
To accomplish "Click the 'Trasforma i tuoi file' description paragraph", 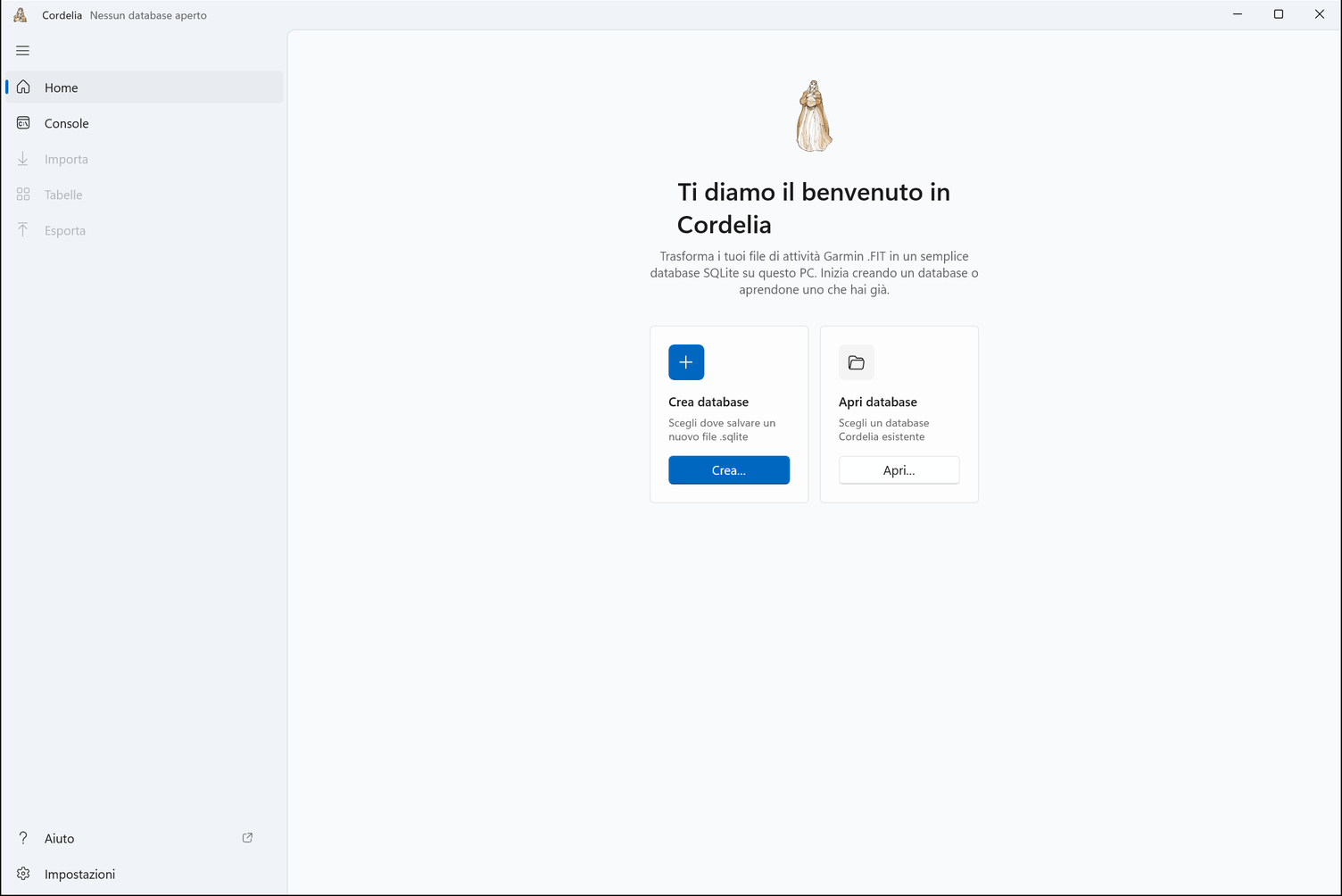I will [814, 273].
